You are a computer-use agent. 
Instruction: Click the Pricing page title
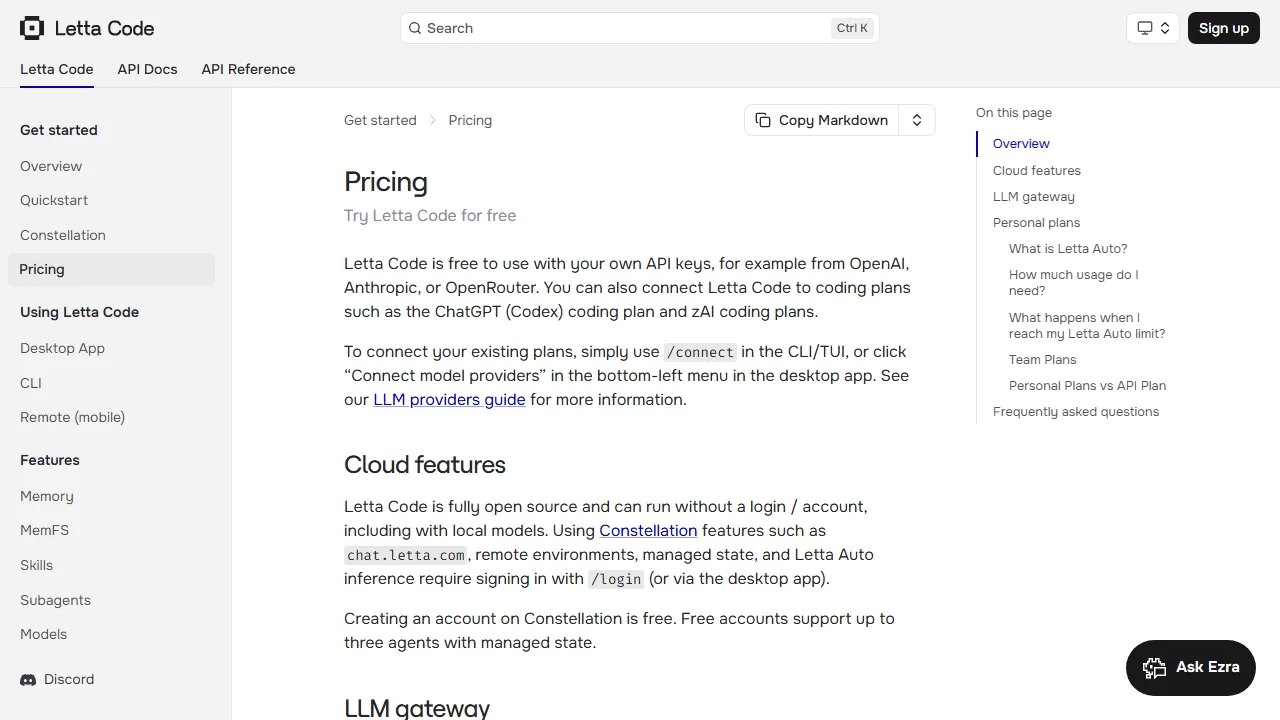pos(386,182)
